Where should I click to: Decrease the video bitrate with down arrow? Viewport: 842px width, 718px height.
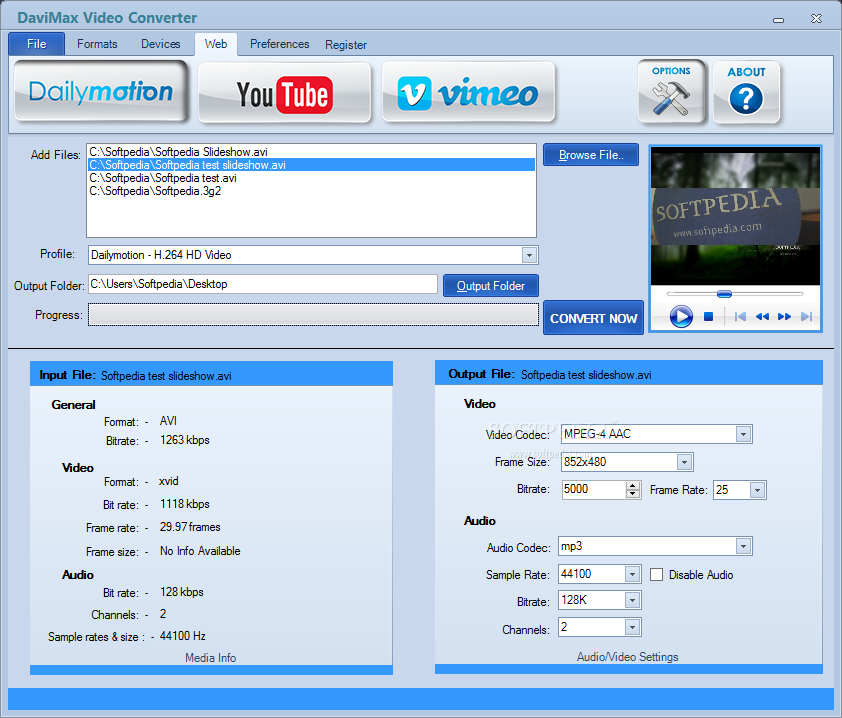click(x=633, y=494)
